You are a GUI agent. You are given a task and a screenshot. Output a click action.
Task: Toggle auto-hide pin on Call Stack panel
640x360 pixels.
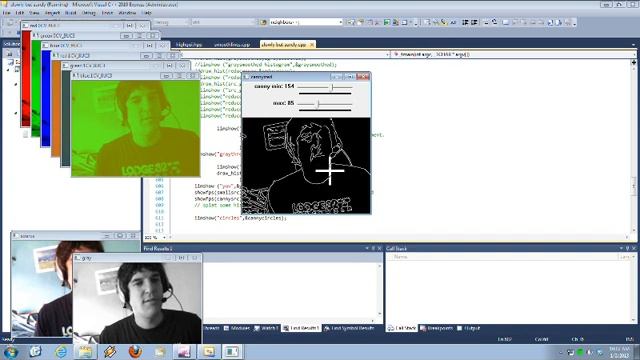[x=628, y=248]
